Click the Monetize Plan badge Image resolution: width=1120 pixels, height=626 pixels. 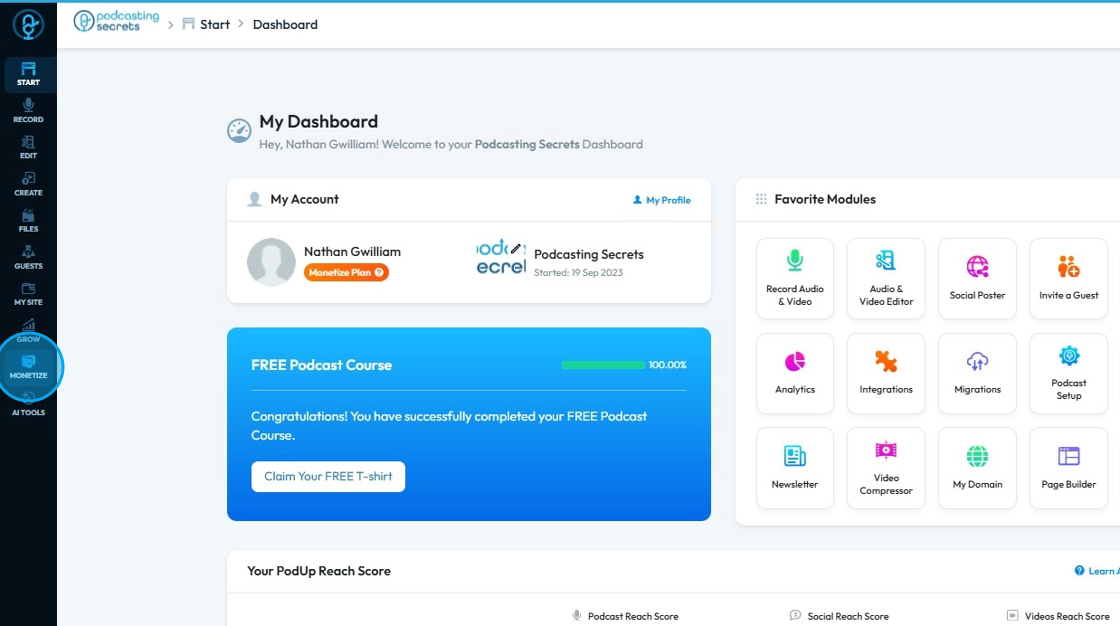click(x=346, y=272)
